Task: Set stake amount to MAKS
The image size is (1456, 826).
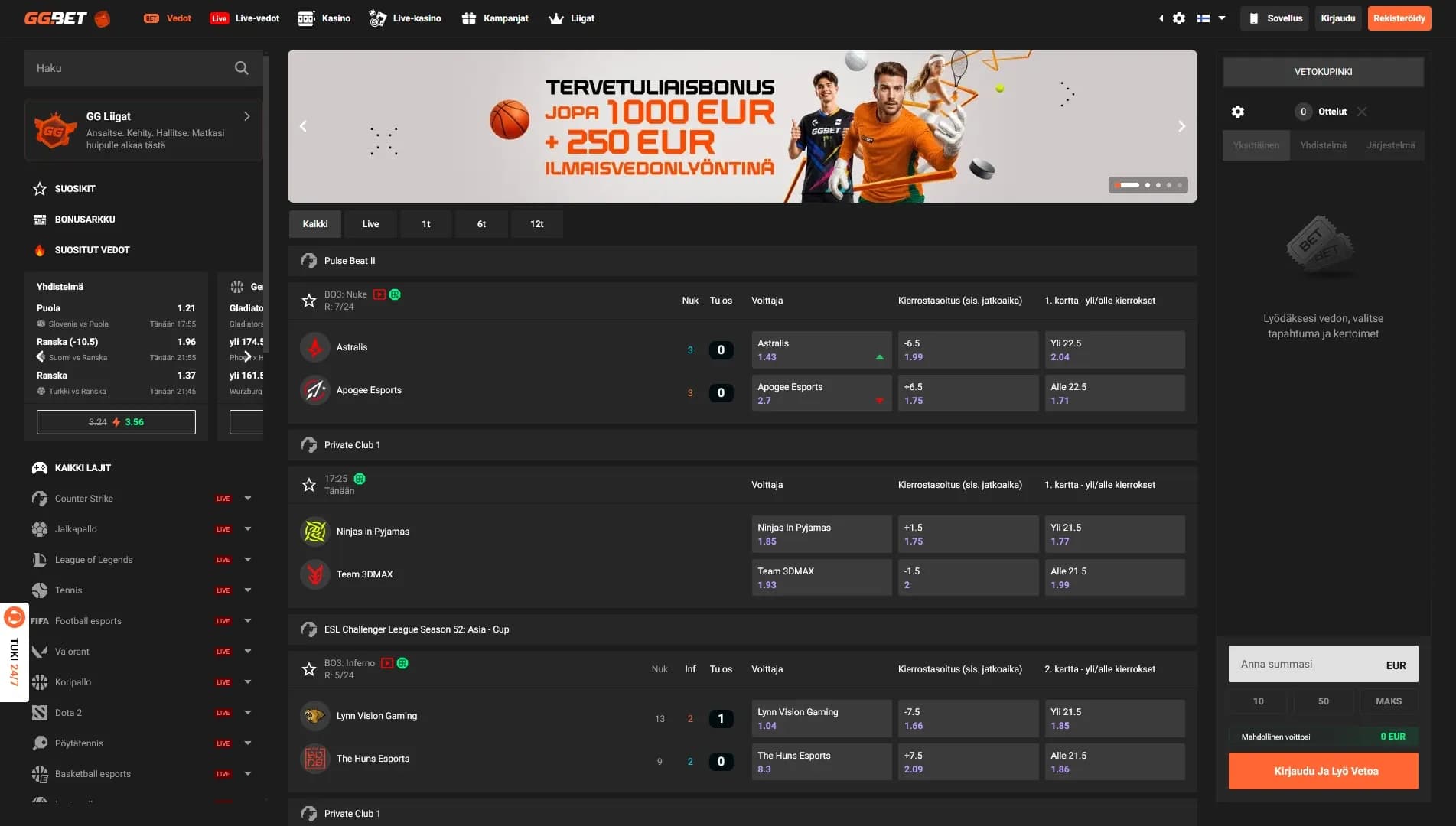Action: pyautogui.click(x=1389, y=701)
